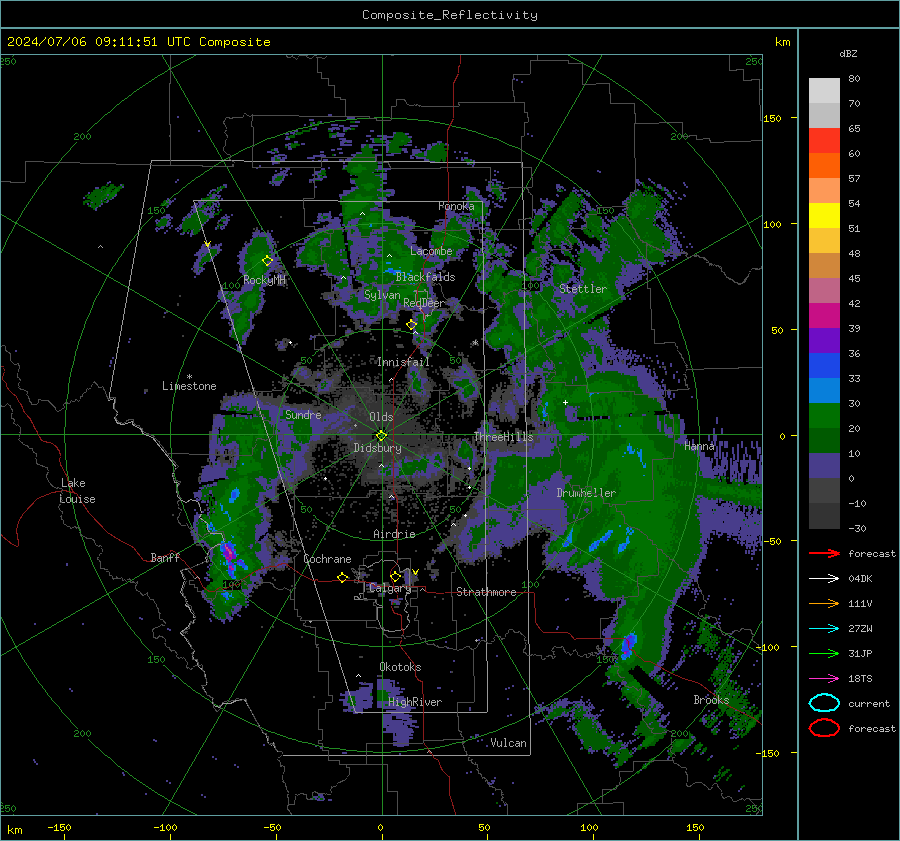Click the orange 111V arrow in legend
900x841 pixels.
click(x=824, y=603)
